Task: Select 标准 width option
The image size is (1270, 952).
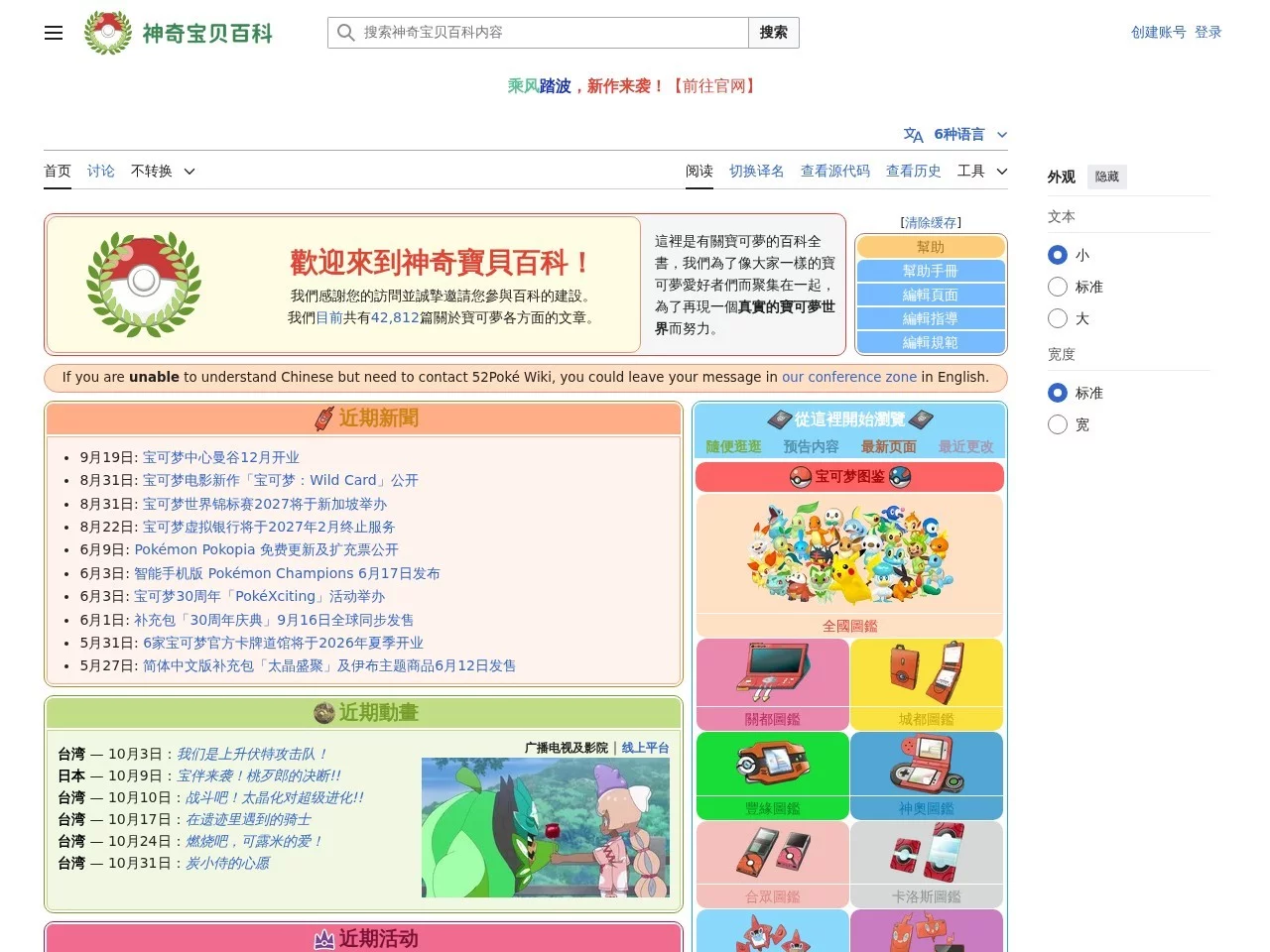Action: click(x=1058, y=393)
